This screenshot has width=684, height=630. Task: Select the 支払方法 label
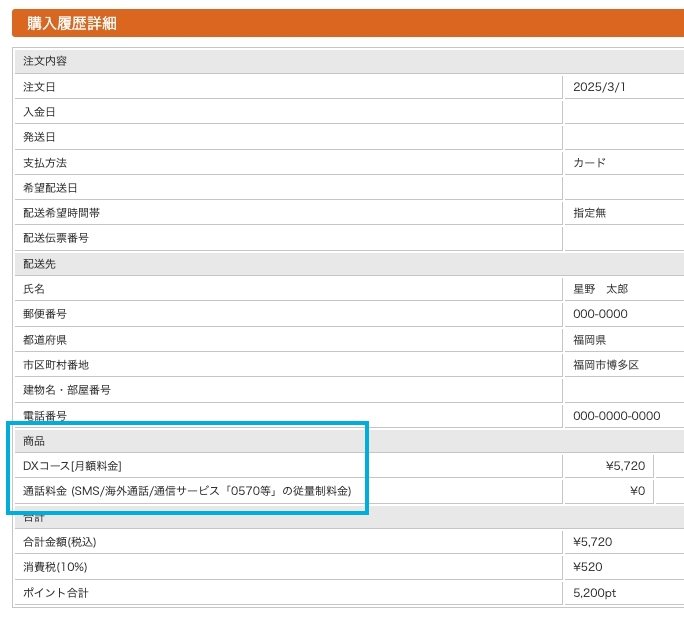click(45, 163)
